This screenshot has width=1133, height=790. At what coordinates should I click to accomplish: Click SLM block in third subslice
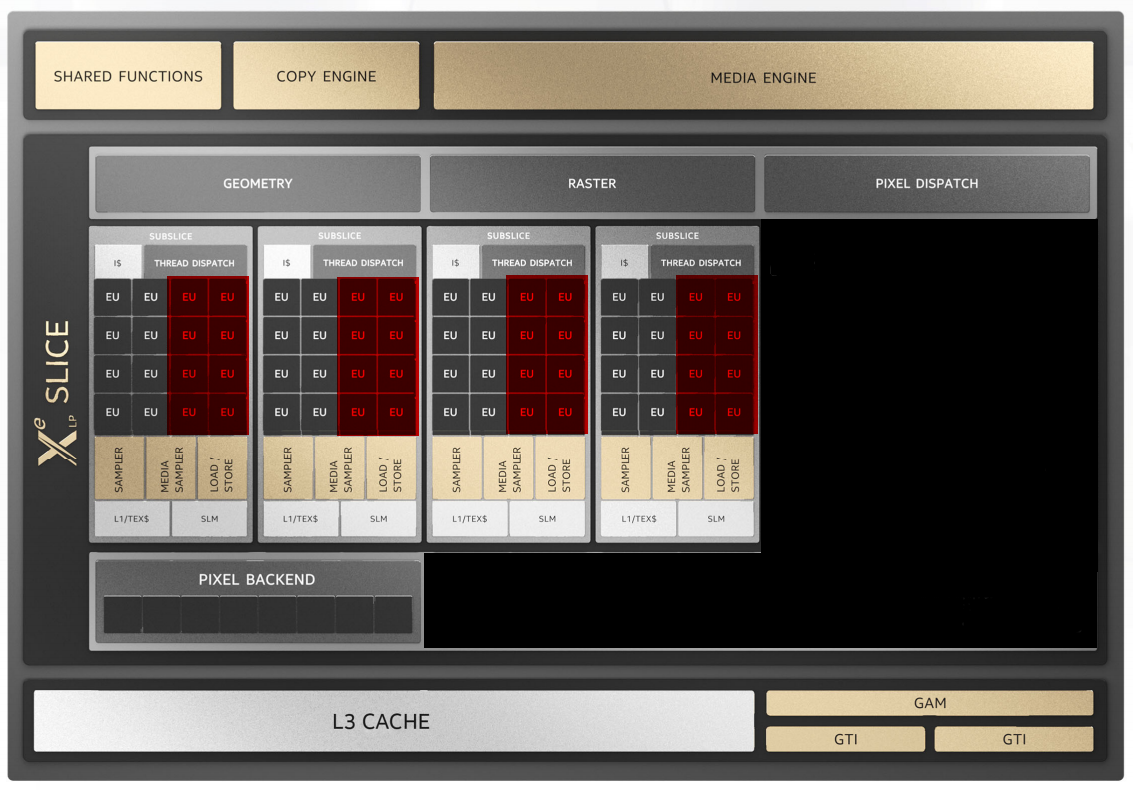point(547,518)
